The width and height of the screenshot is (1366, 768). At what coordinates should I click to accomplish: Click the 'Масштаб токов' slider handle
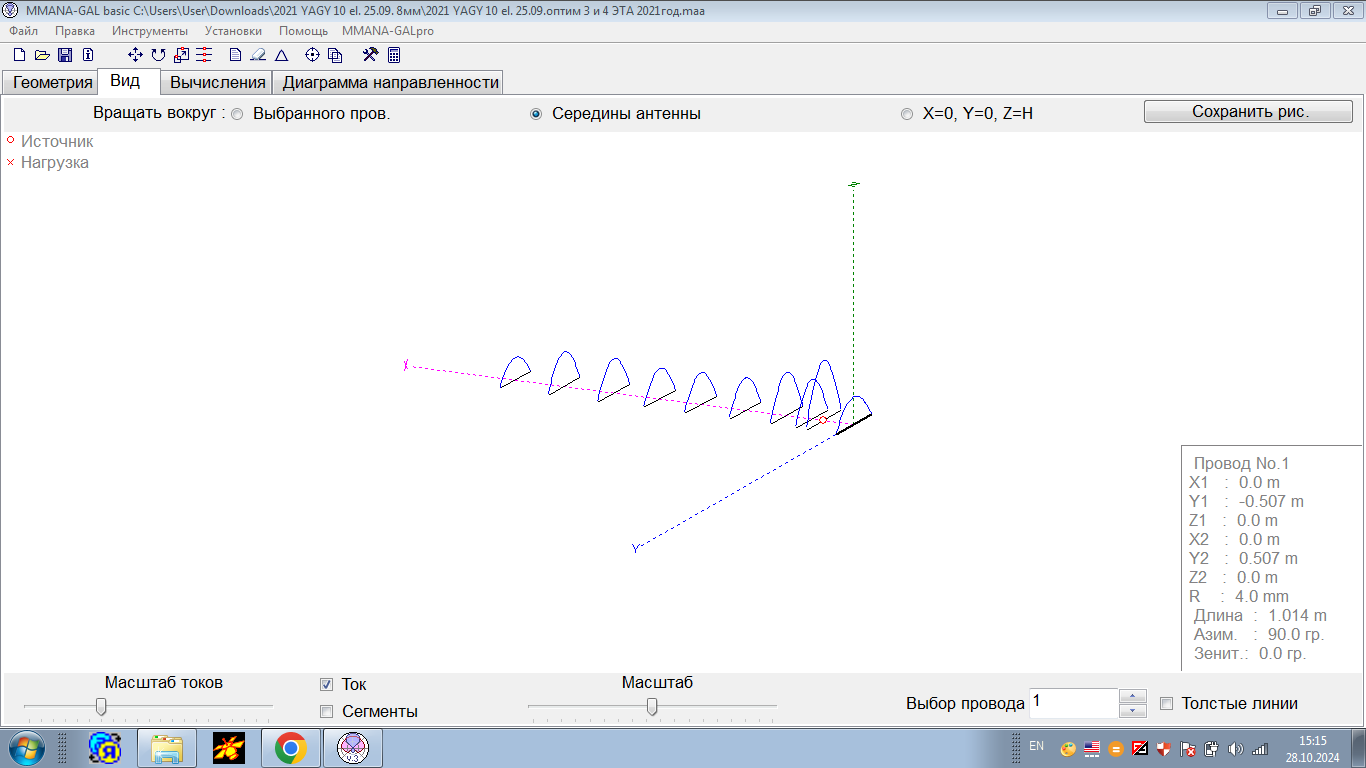tap(101, 707)
